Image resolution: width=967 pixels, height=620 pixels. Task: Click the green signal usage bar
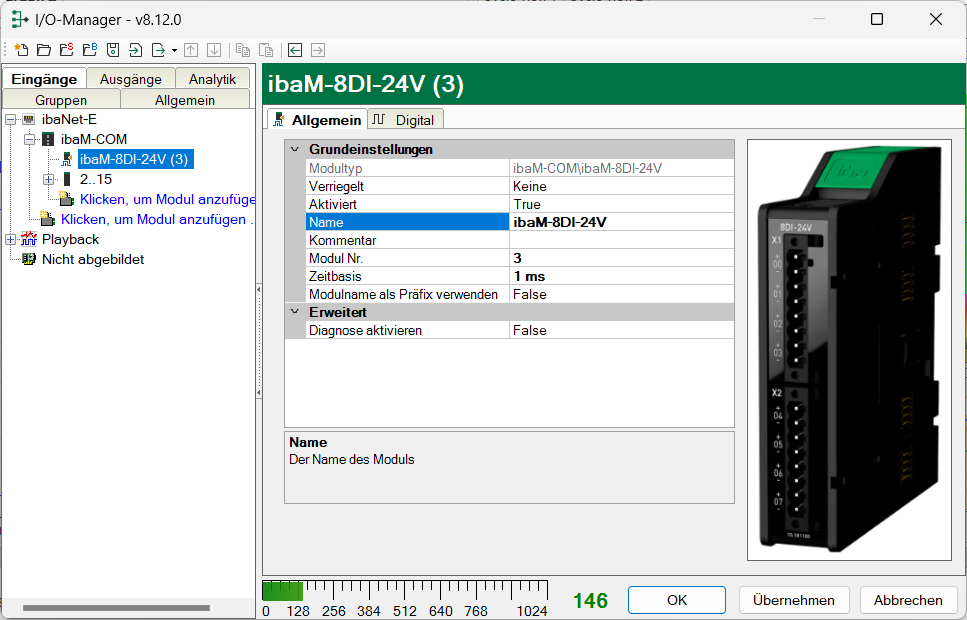[x=282, y=591]
